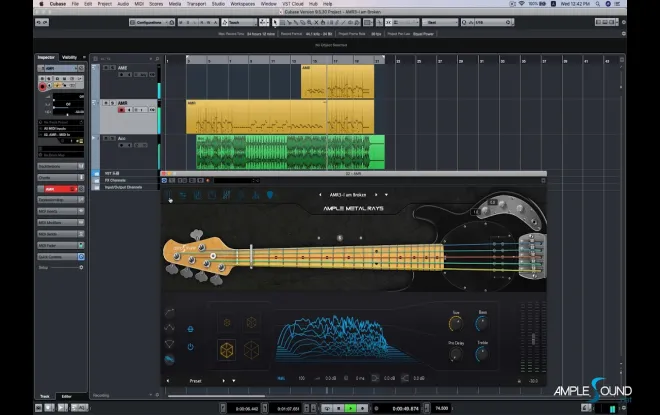Open the Tab player panel icon
This screenshot has height=415, width=660.
pyautogui.click(x=212, y=195)
